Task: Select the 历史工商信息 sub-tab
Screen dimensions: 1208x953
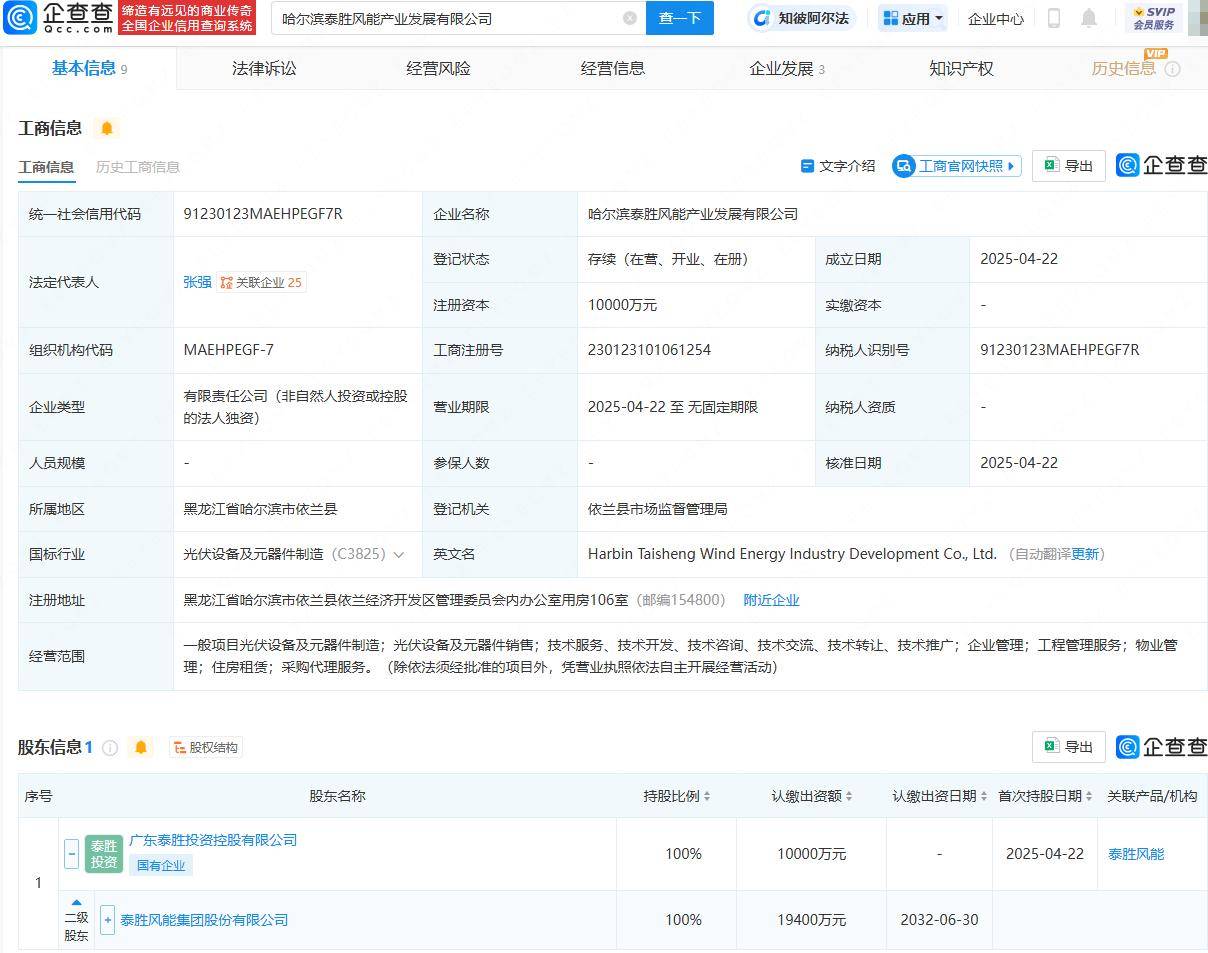Action: (138, 167)
